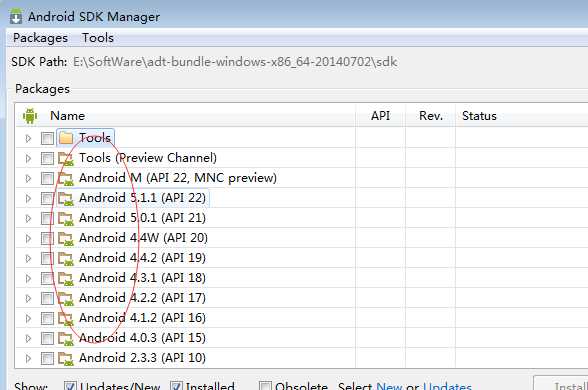
Task: Expand the Tools (Preview Channel) node
Action: click(x=28, y=158)
